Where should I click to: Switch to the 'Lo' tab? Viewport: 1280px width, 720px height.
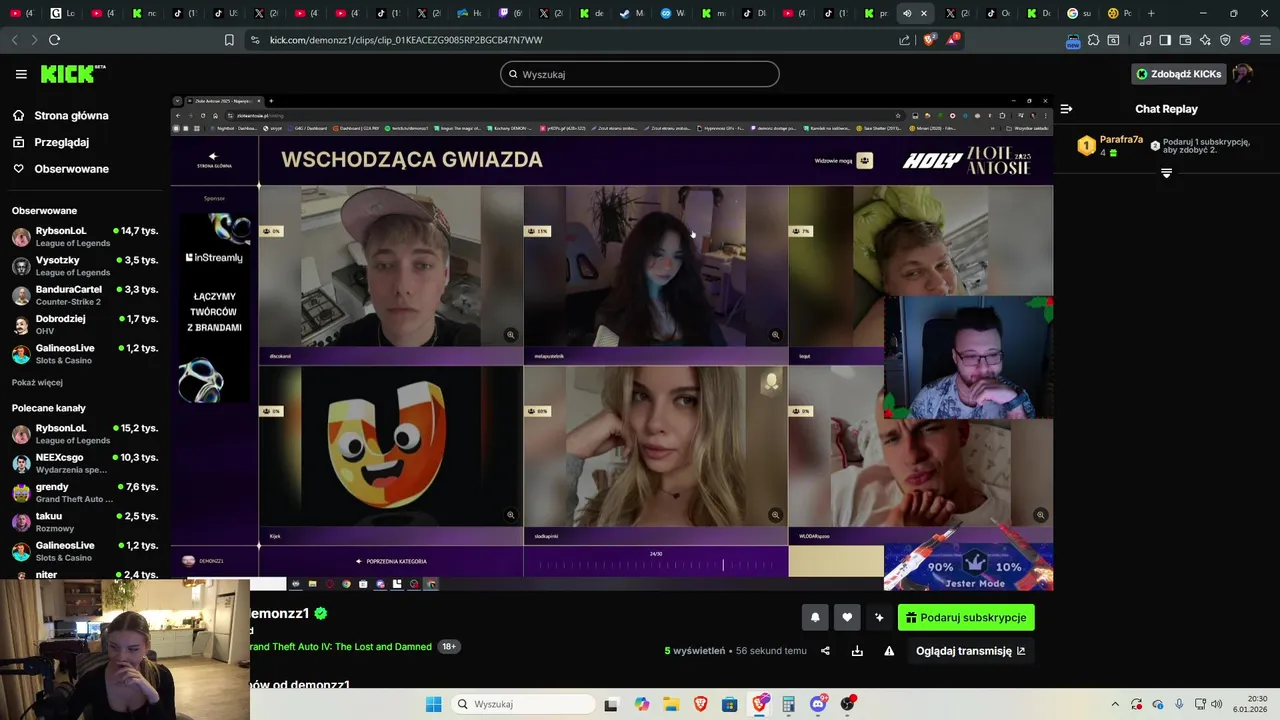[x=62, y=13]
